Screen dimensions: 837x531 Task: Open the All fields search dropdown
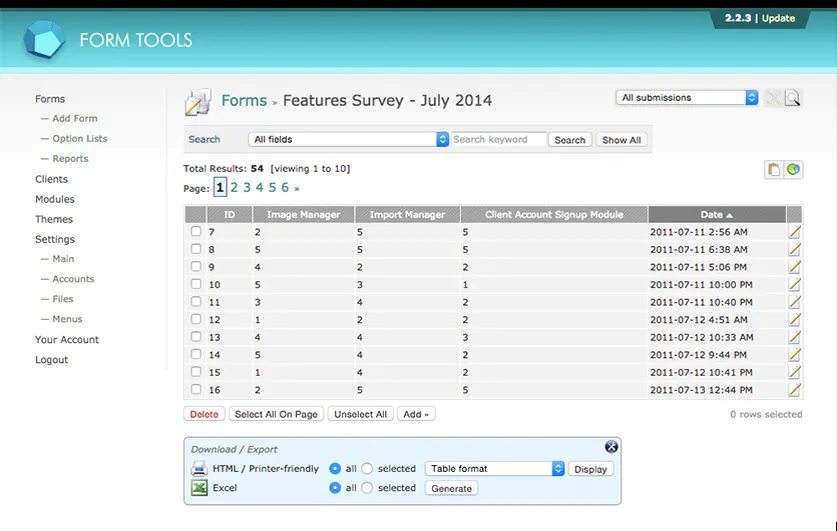pyautogui.click(x=348, y=139)
